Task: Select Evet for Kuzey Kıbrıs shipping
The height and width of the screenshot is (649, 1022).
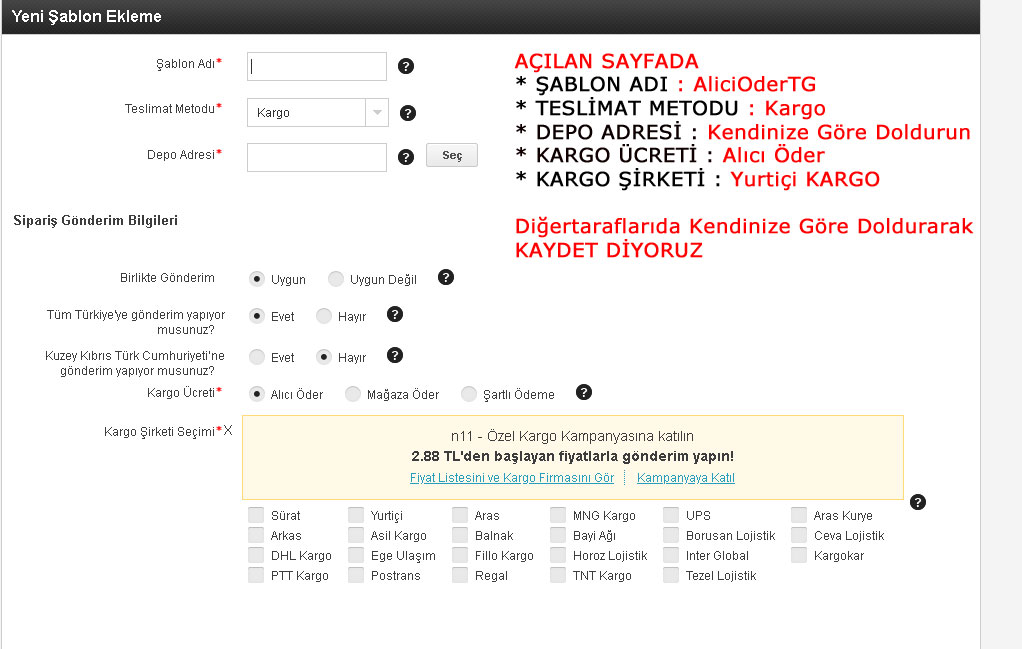Action: point(257,357)
